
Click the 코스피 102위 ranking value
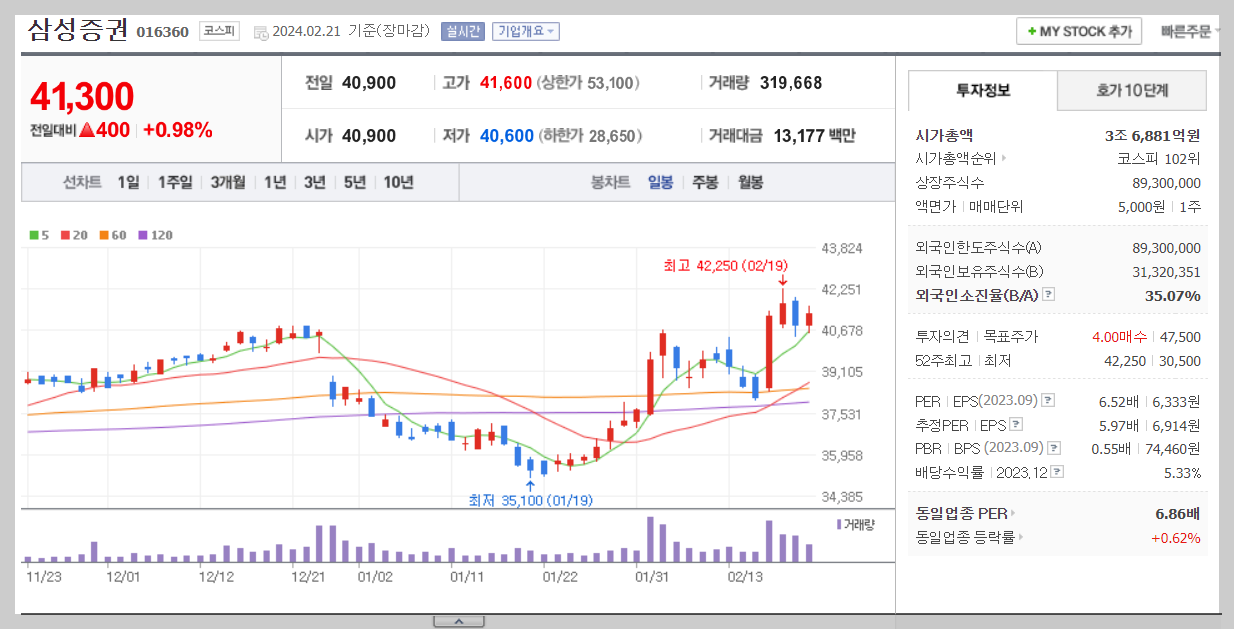[x=1159, y=158]
